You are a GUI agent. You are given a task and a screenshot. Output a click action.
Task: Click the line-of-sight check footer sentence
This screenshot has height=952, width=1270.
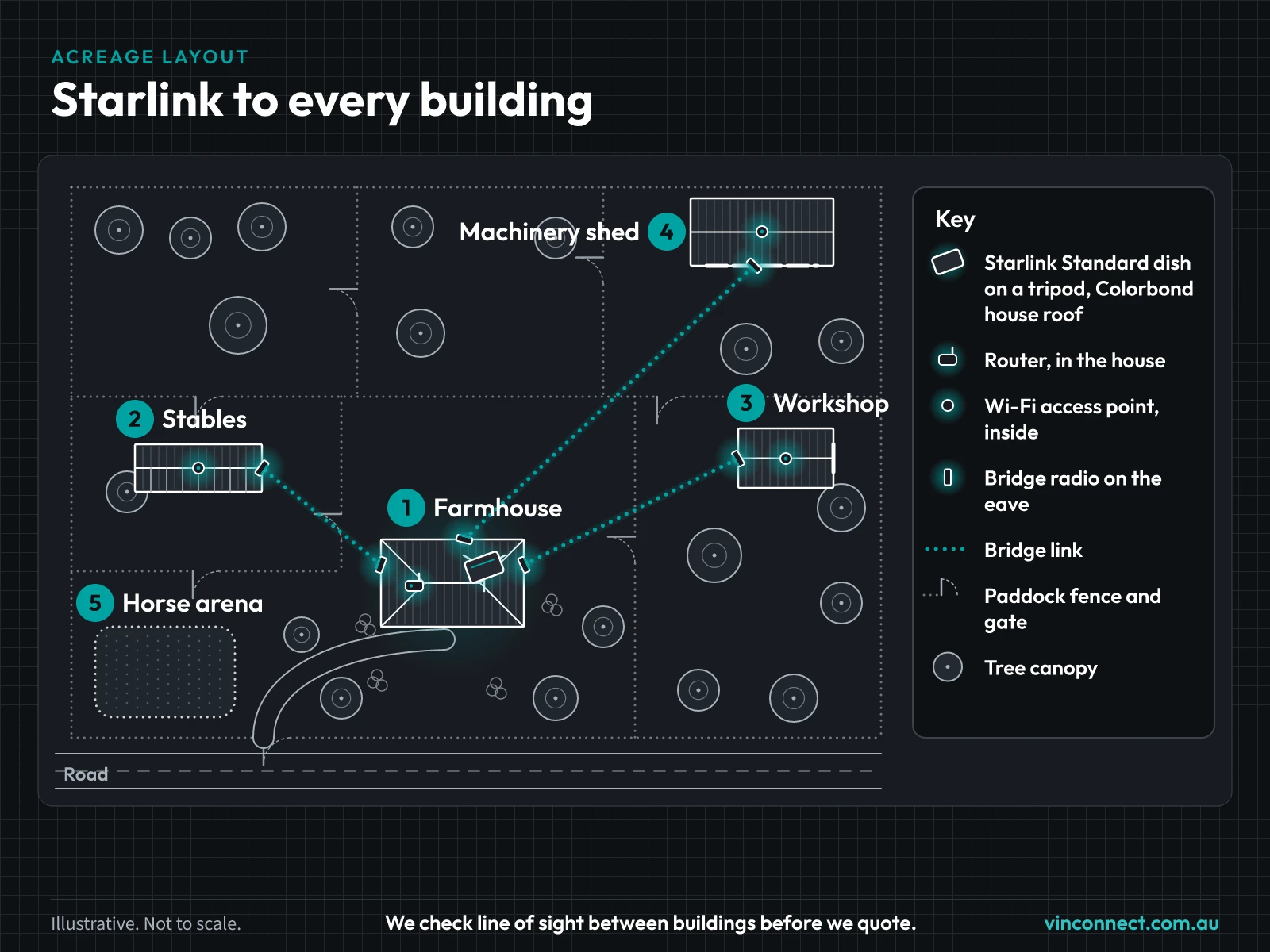pyautogui.click(x=651, y=923)
